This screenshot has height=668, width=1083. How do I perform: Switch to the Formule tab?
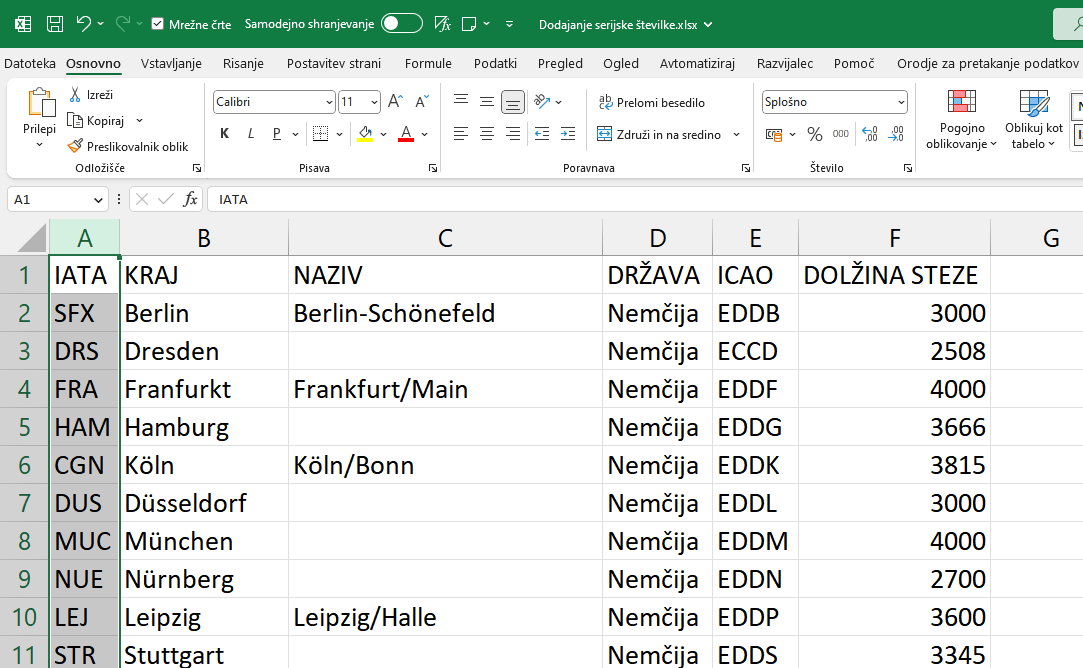[428, 64]
